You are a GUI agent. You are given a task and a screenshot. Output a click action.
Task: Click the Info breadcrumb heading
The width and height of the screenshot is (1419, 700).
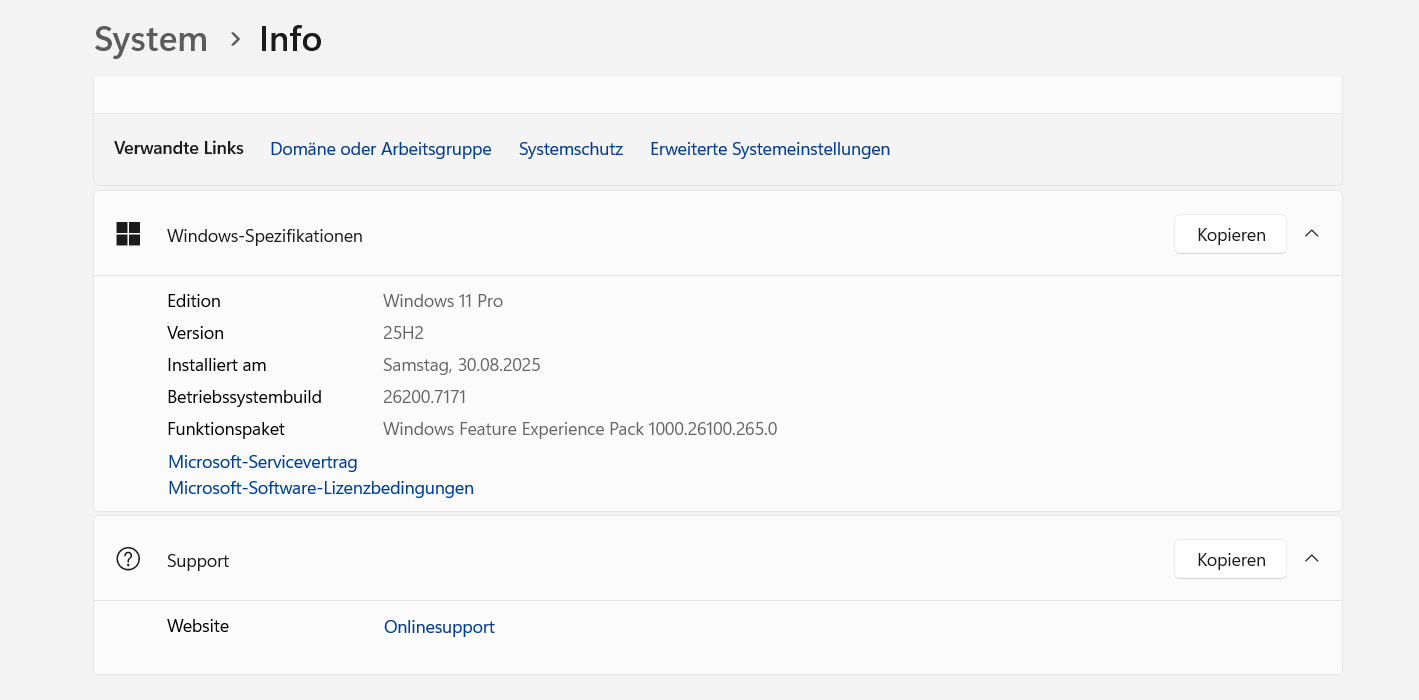point(290,39)
